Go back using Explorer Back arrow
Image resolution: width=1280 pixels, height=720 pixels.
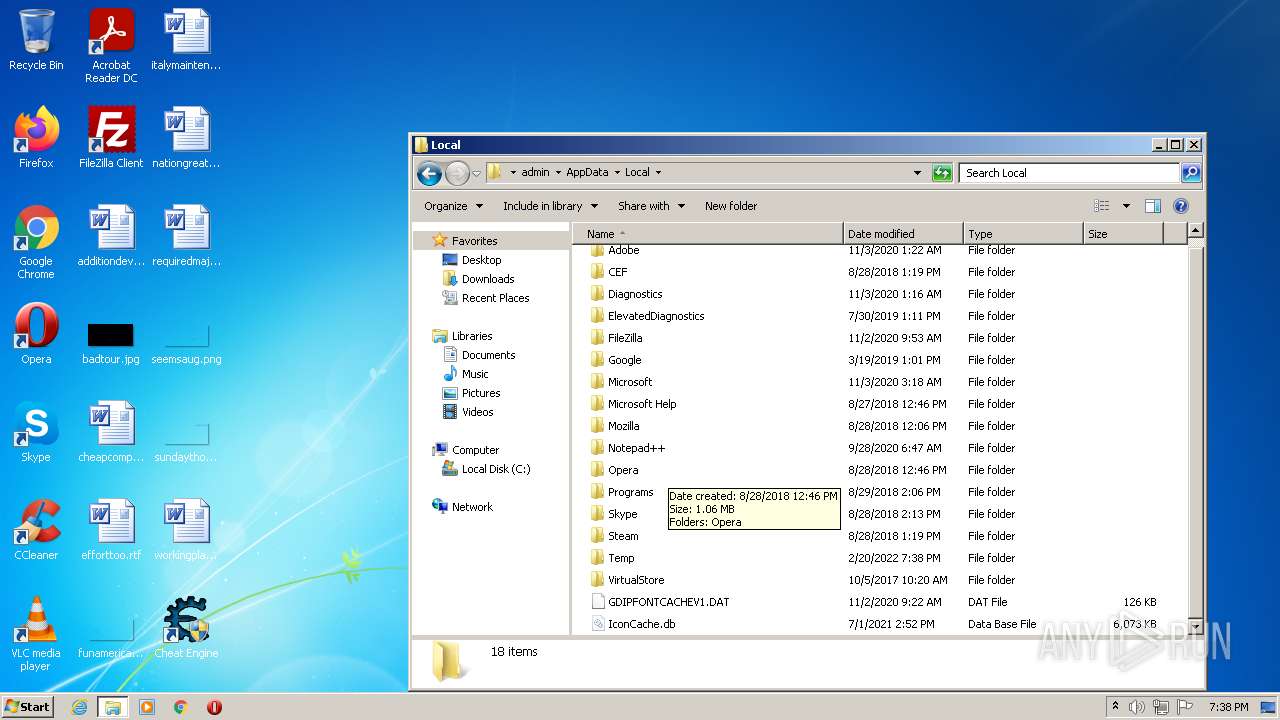point(429,173)
